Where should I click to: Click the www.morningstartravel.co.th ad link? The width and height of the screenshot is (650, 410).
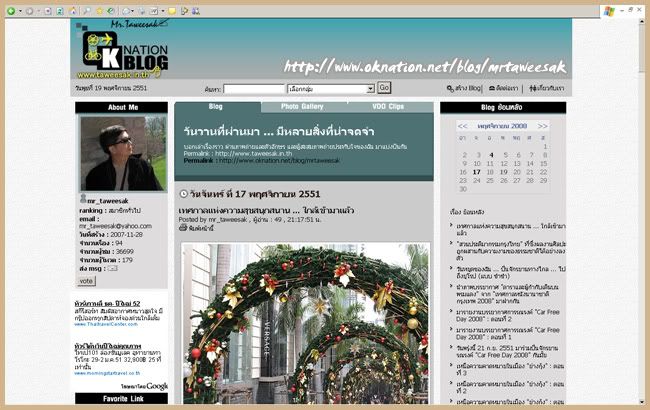point(107,373)
